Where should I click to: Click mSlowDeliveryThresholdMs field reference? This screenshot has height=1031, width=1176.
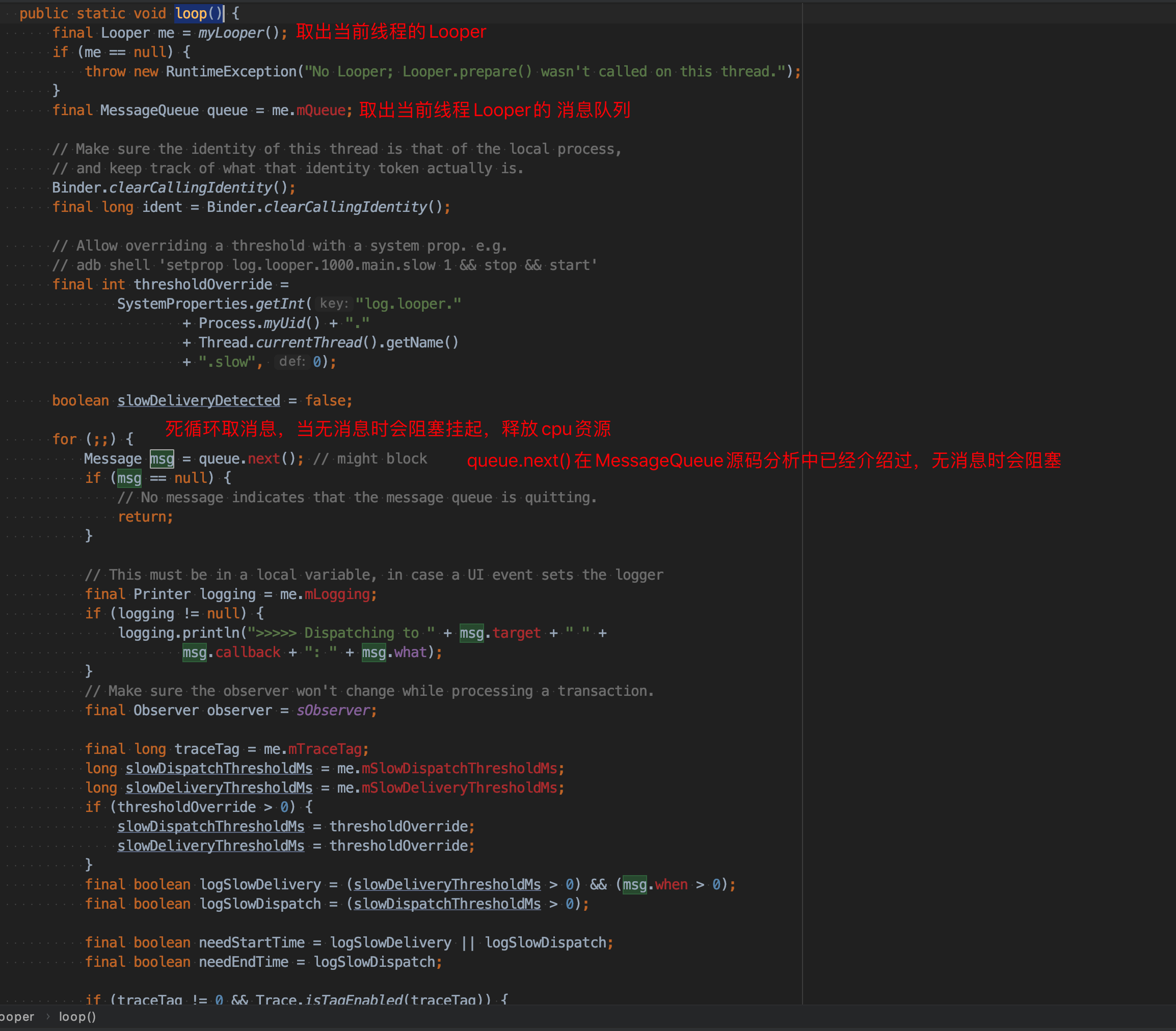[459, 787]
